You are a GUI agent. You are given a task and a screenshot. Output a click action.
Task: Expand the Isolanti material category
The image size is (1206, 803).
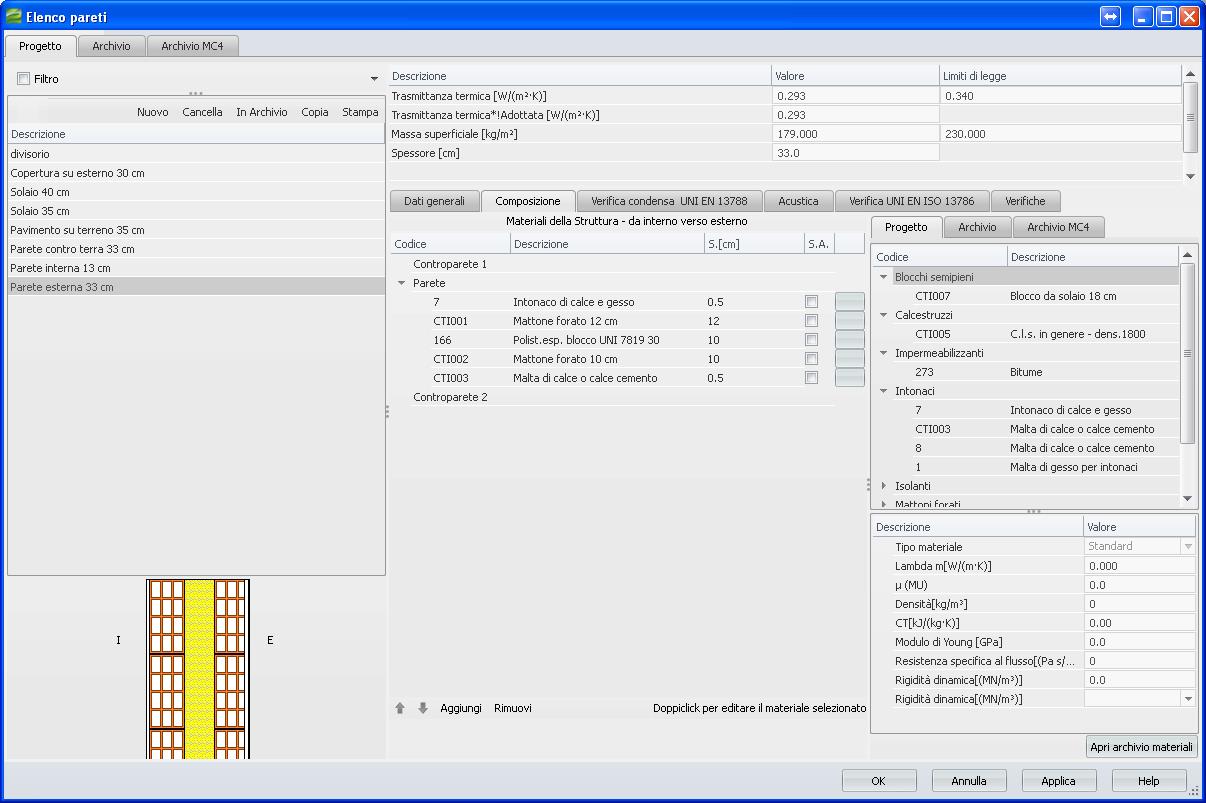[x=884, y=486]
